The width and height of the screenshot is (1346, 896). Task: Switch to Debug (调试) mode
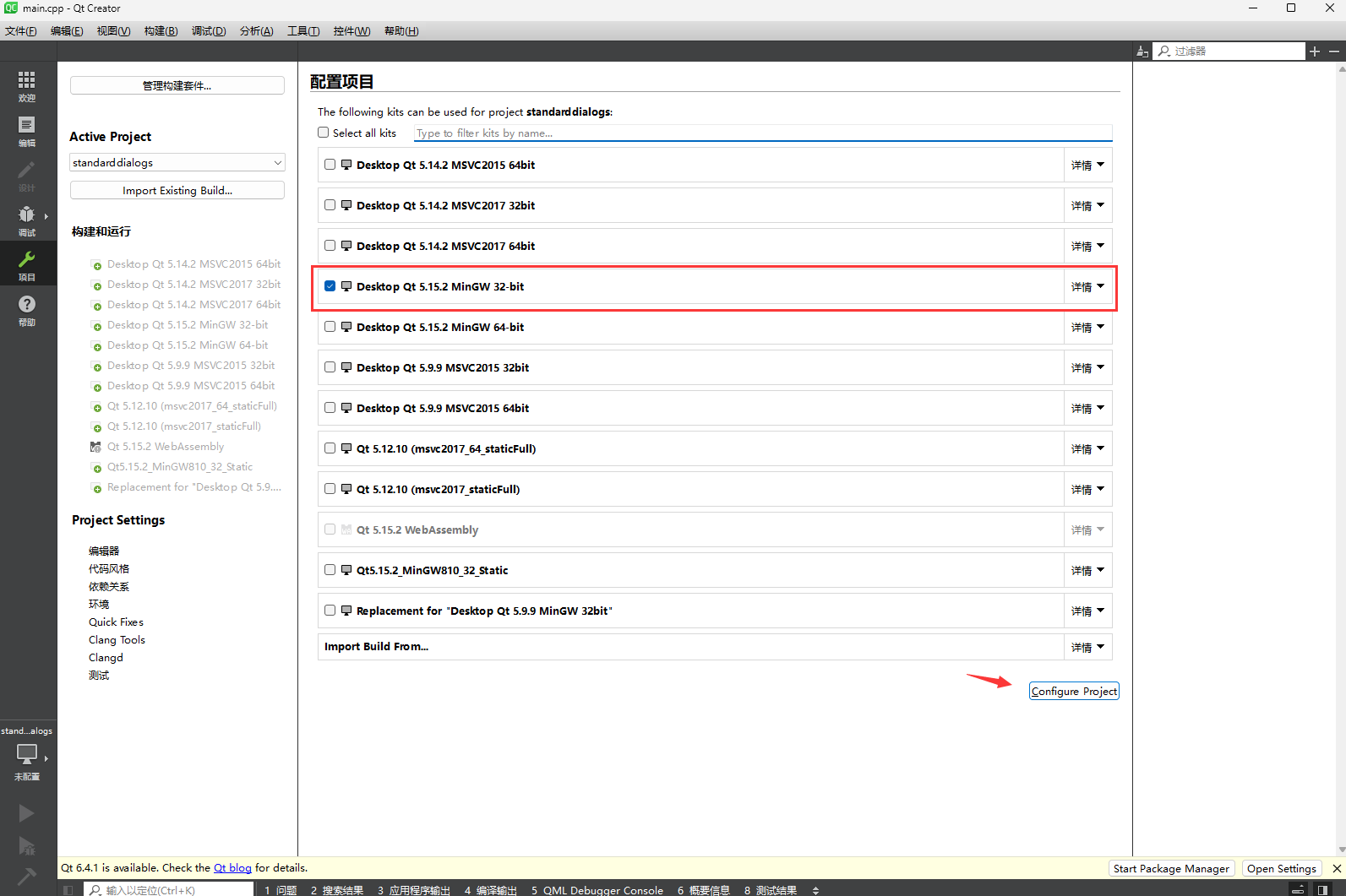[27, 220]
